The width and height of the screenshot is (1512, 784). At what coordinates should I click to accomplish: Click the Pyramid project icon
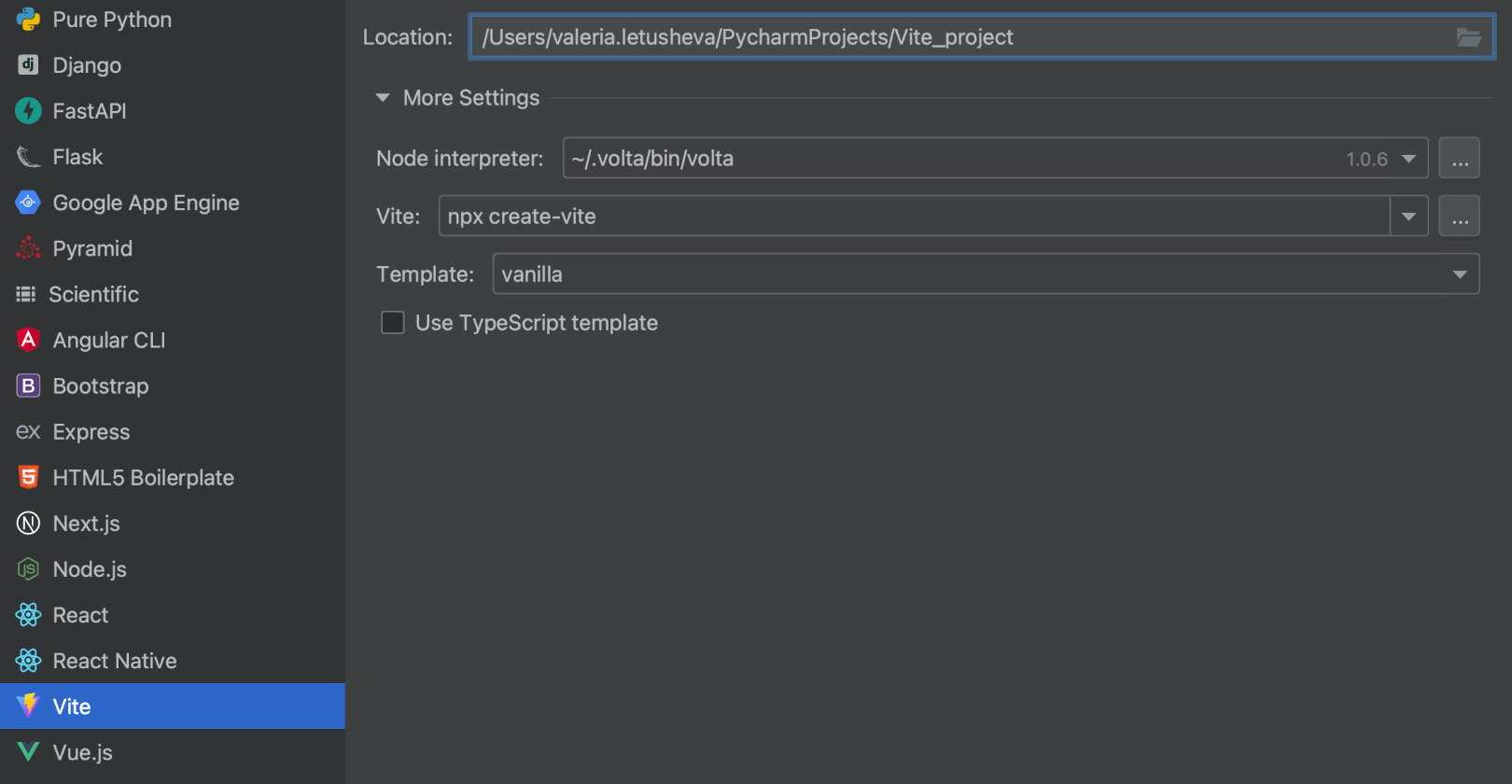pos(28,248)
